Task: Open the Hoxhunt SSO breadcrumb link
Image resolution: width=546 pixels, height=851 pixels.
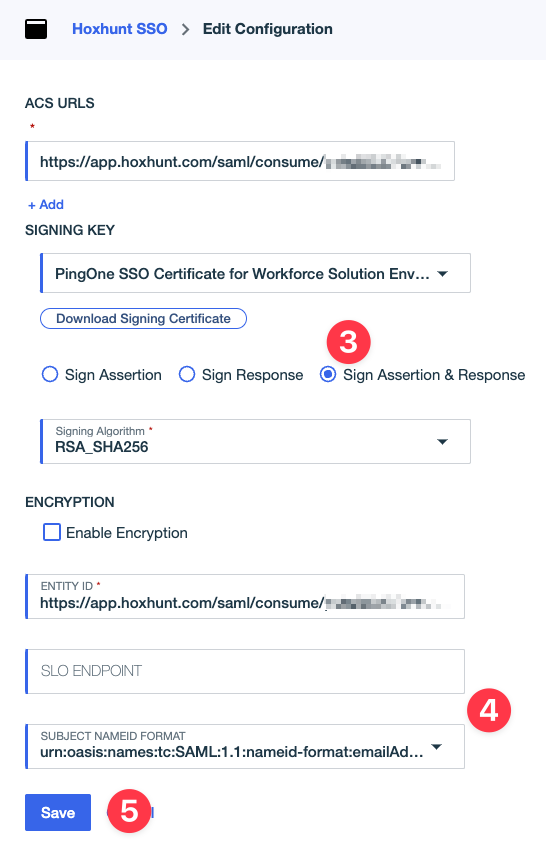Action: click(x=119, y=29)
